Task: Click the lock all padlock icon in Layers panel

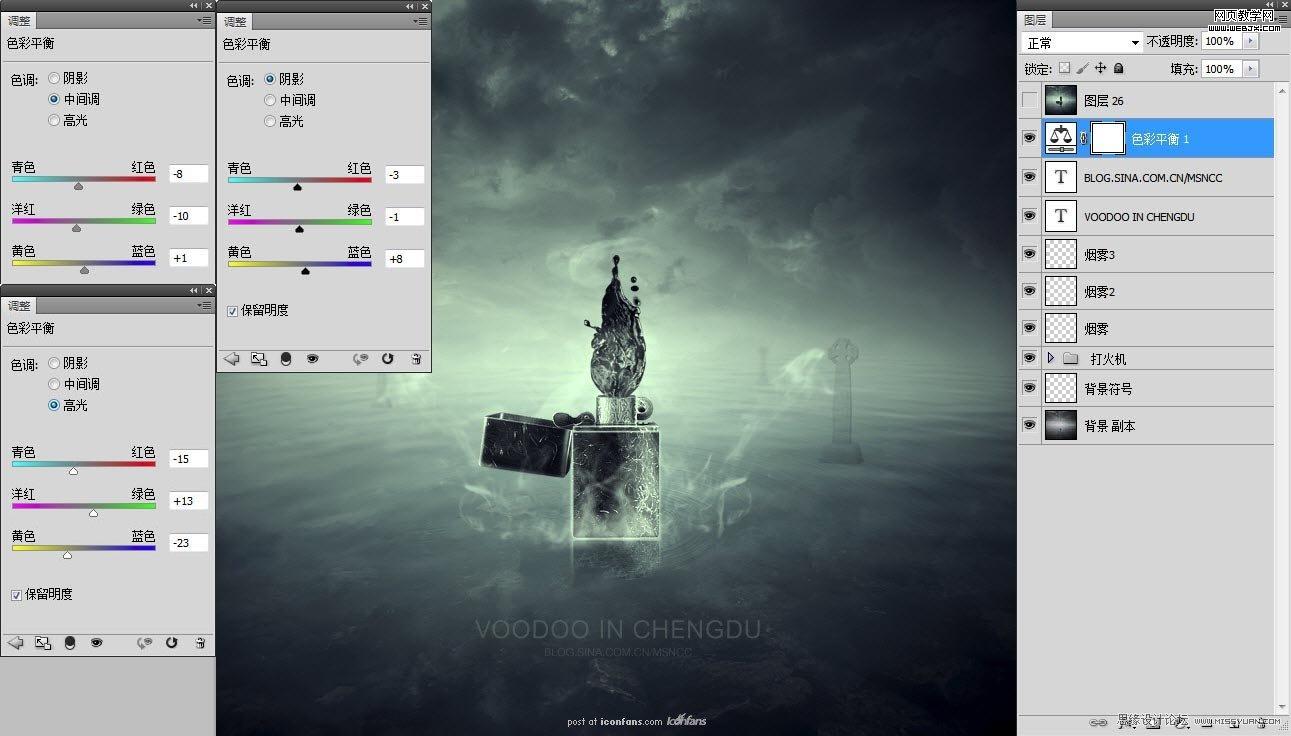Action: pos(1119,68)
